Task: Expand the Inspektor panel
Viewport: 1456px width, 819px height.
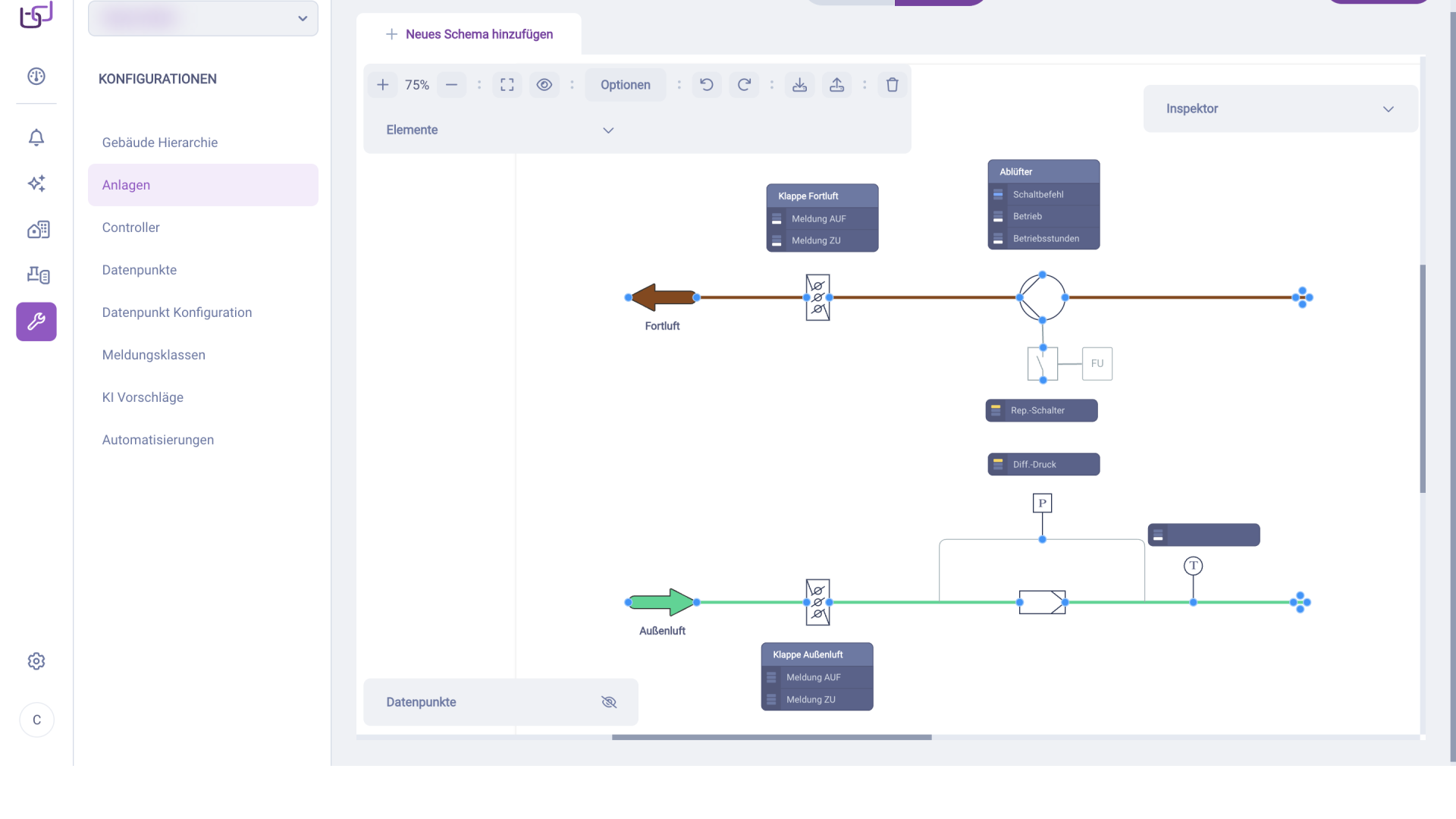Action: point(1388,109)
